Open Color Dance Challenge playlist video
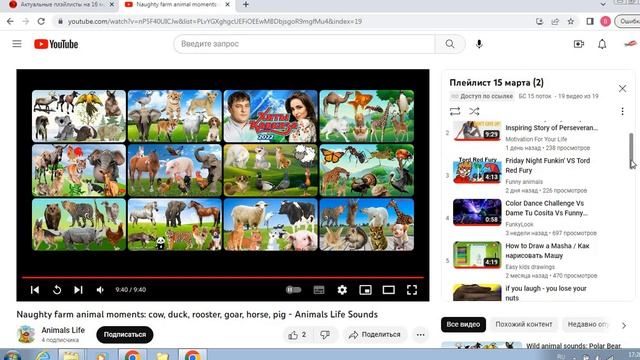Image resolution: width=640 pixels, height=360 pixels. (547, 208)
